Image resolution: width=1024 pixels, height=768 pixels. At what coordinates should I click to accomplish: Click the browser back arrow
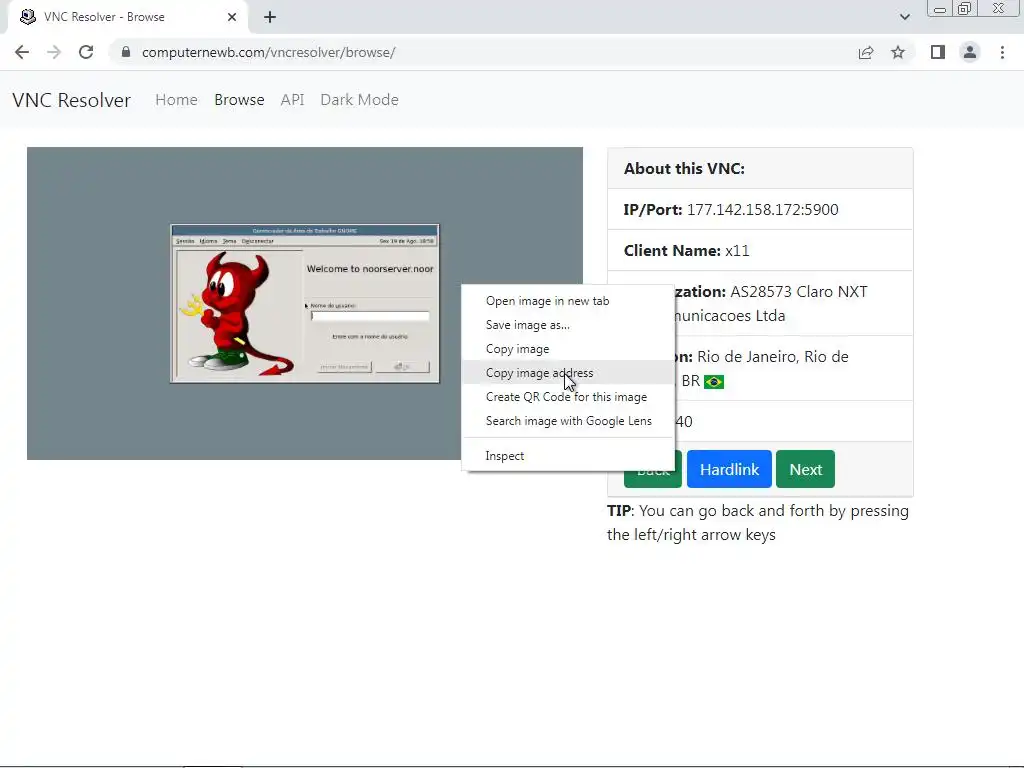click(22, 52)
